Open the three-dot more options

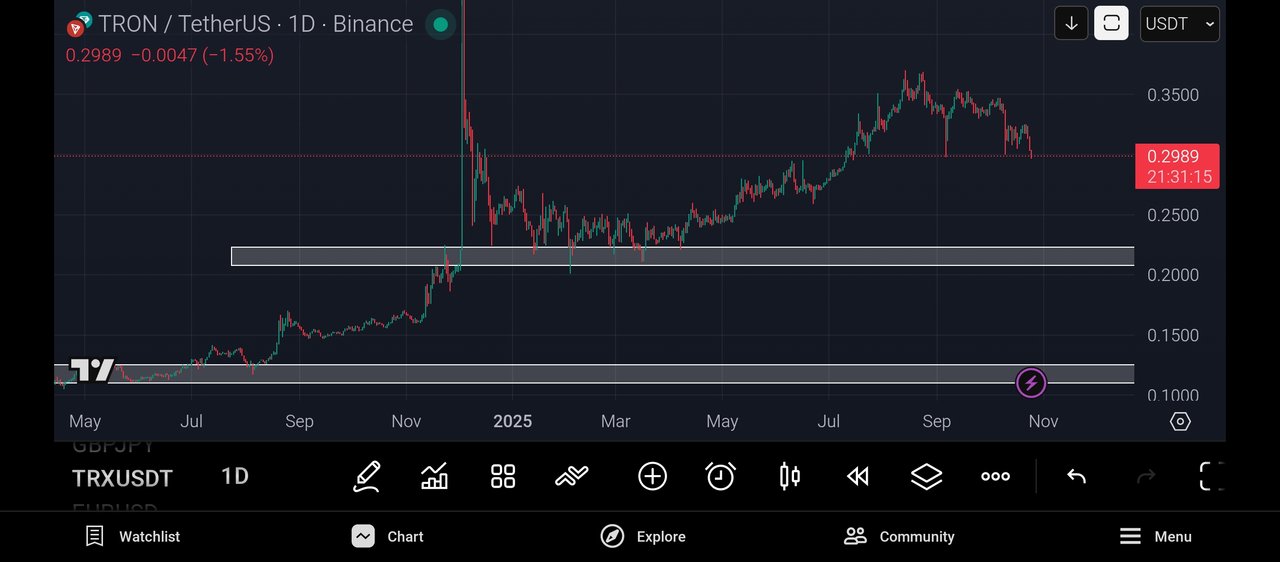pos(995,477)
